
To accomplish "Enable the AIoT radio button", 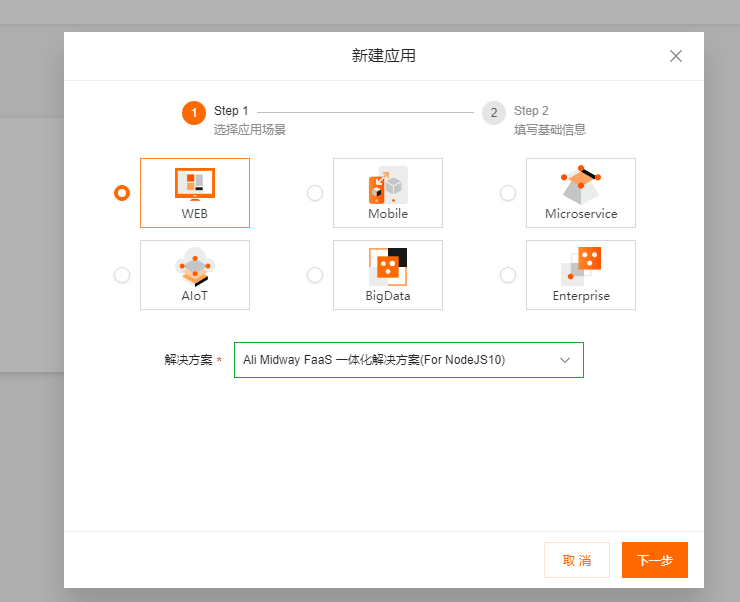I will (x=122, y=275).
